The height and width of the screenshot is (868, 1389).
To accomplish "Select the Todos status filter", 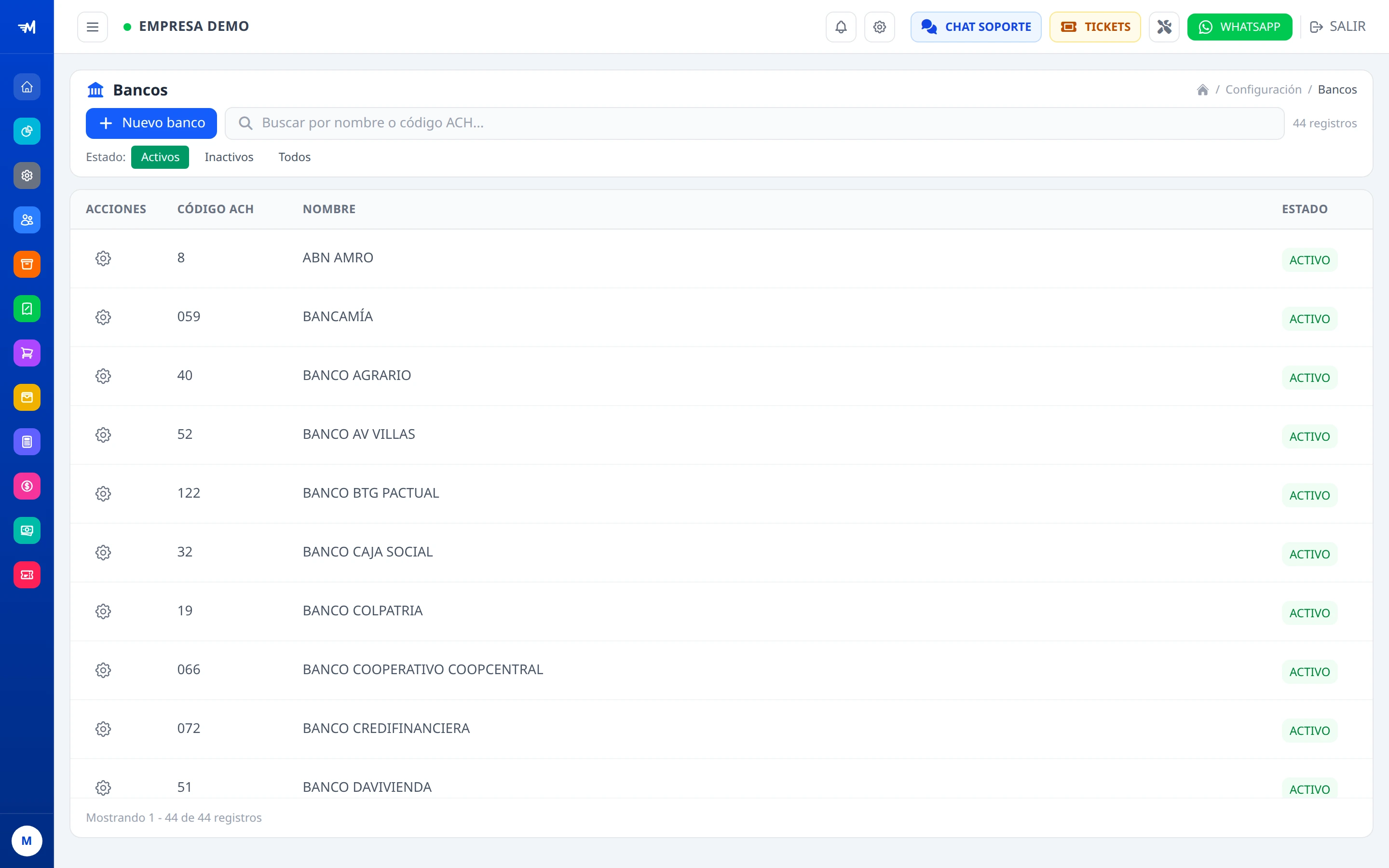I will coord(295,157).
